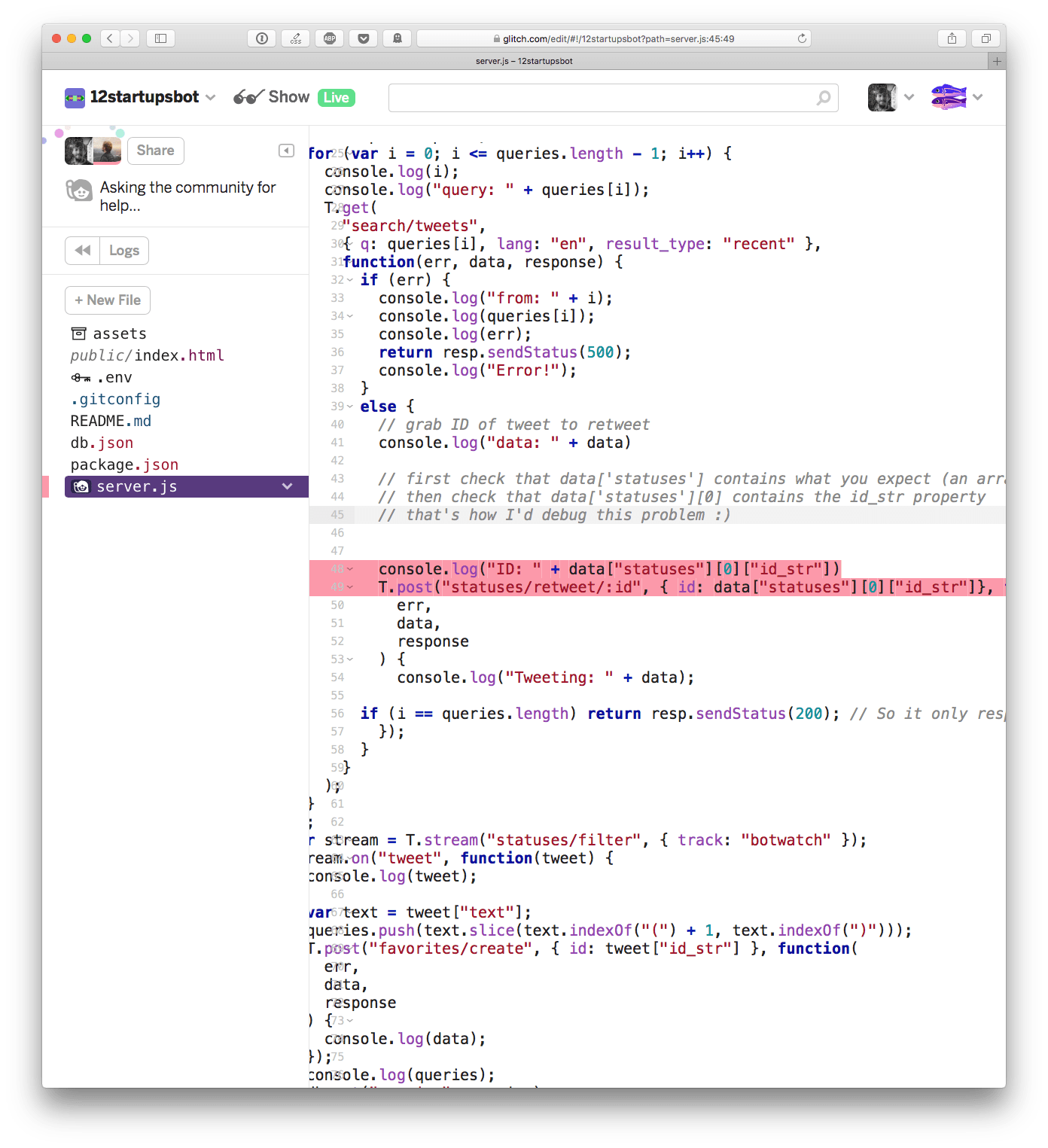Click the rewind icon beside Logs
The width and height of the screenshot is (1048, 1148).
pos(83,251)
